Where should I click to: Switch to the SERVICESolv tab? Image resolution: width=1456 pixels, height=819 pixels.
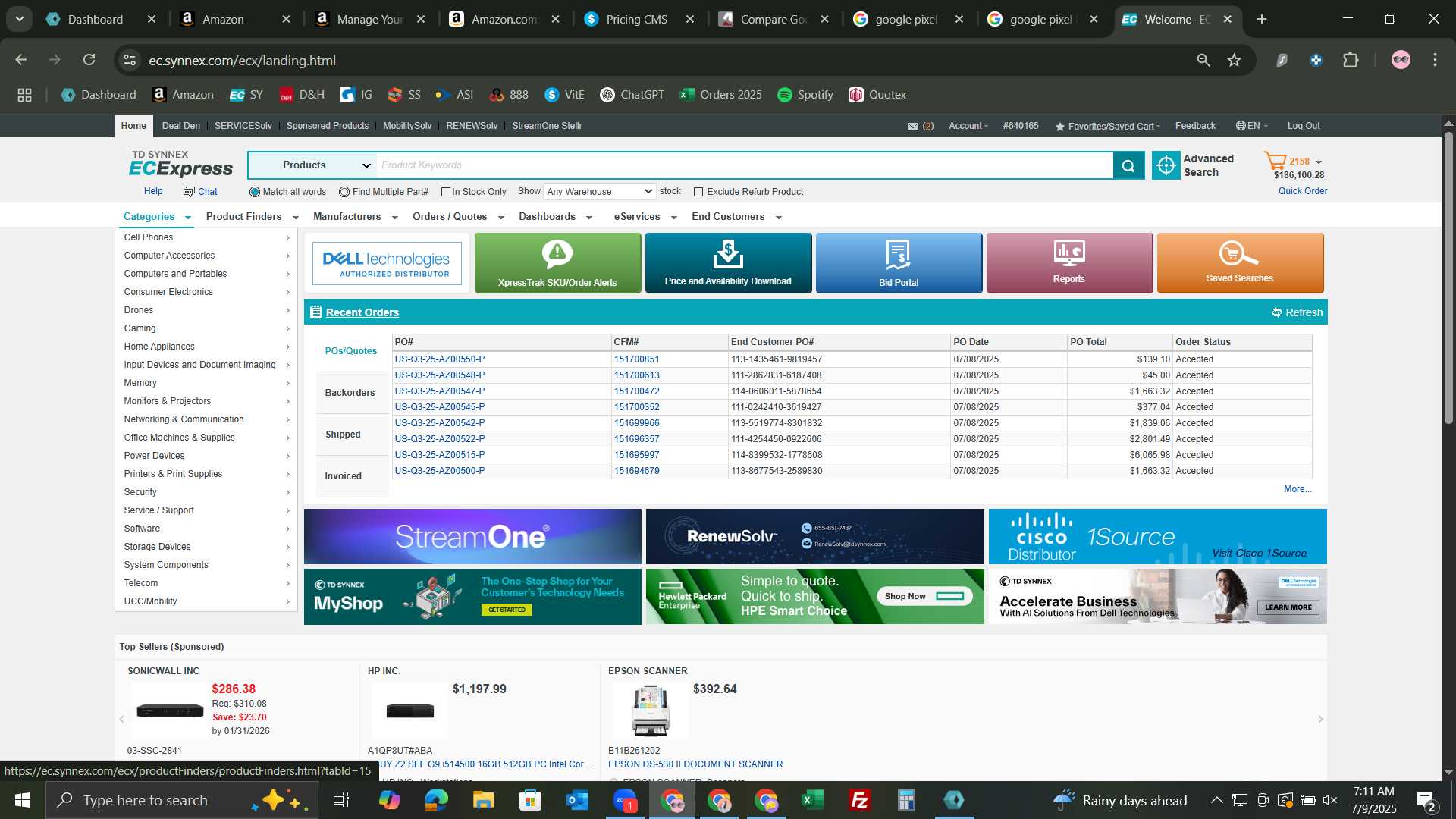(x=243, y=126)
